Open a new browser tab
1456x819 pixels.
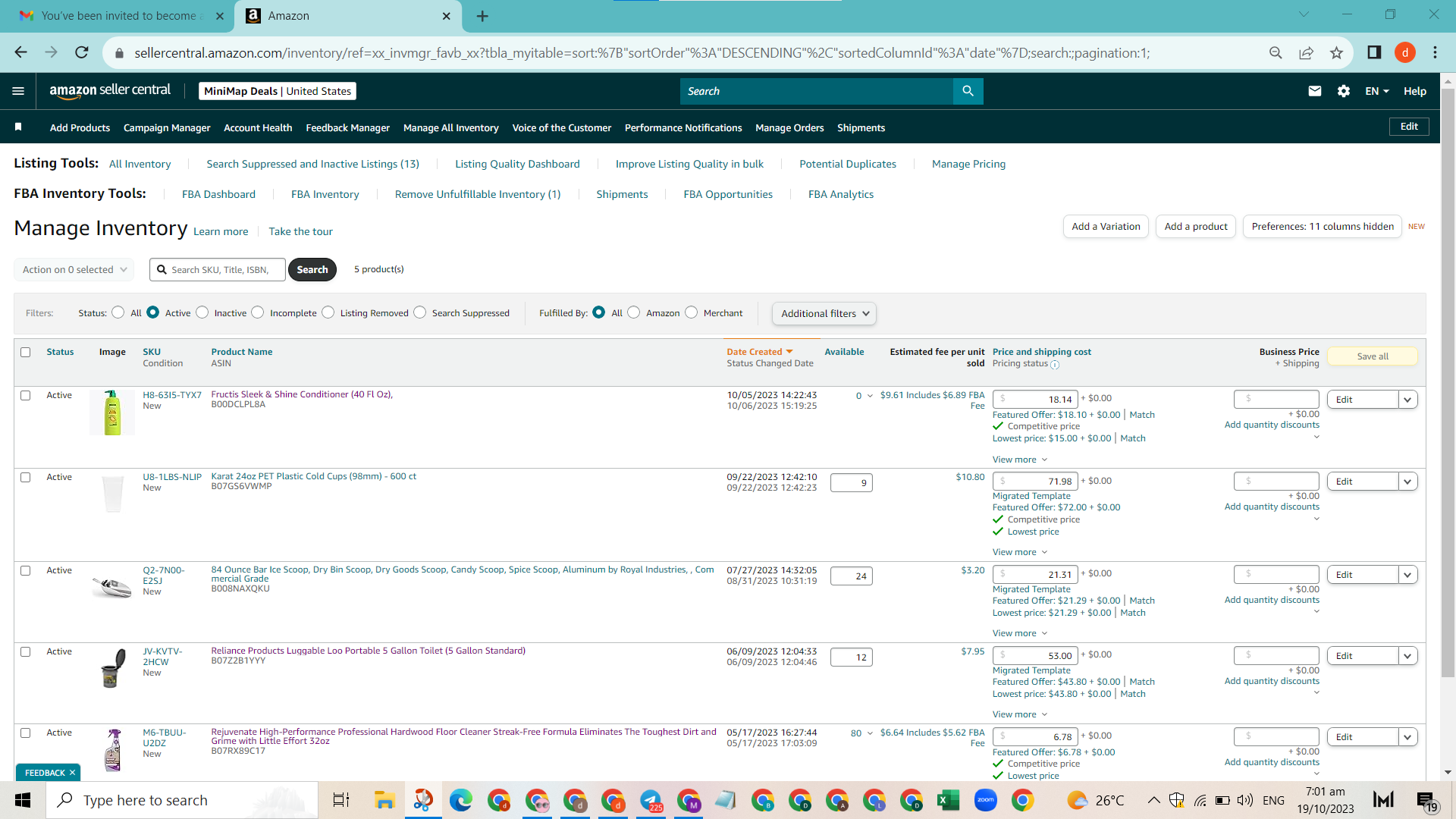pos(482,16)
